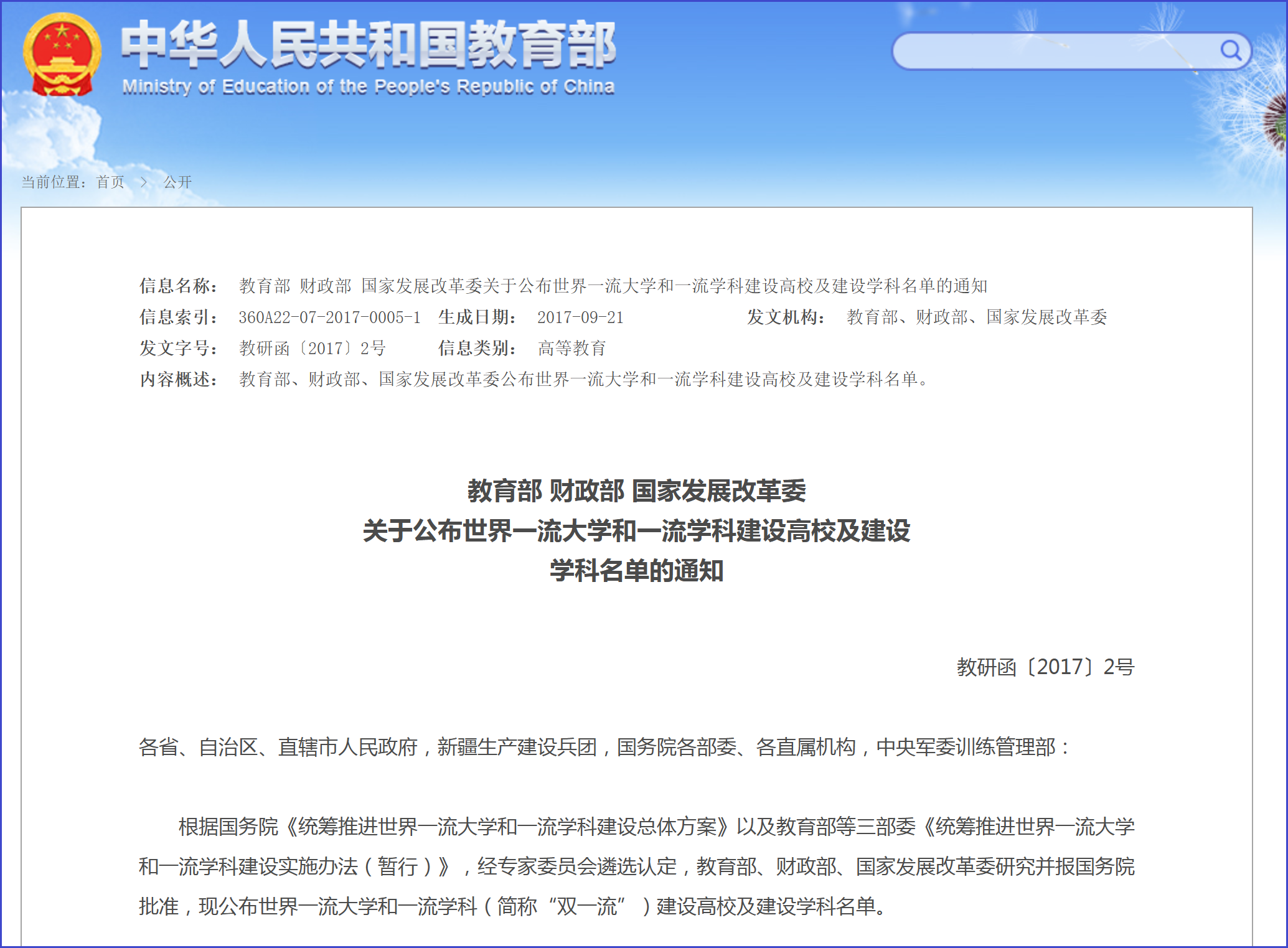The height and width of the screenshot is (948, 1288).
Task: Click the 高等教育 information category value
Action: pos(571,349)
